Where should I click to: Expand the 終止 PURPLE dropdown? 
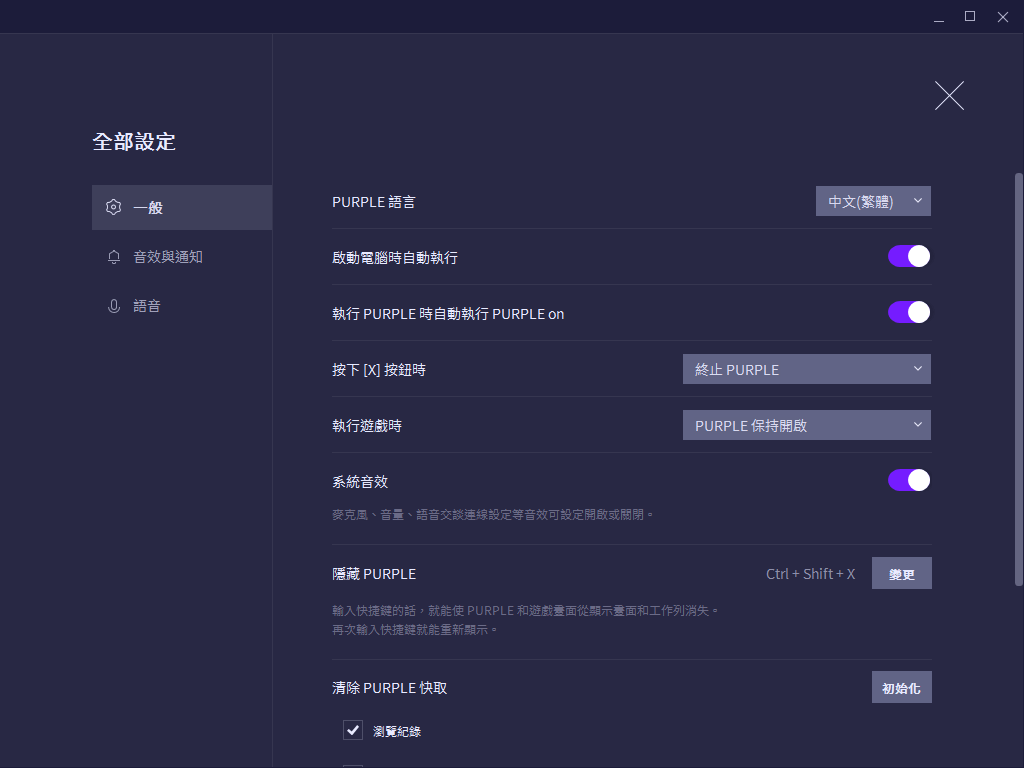tap(806, 368)
